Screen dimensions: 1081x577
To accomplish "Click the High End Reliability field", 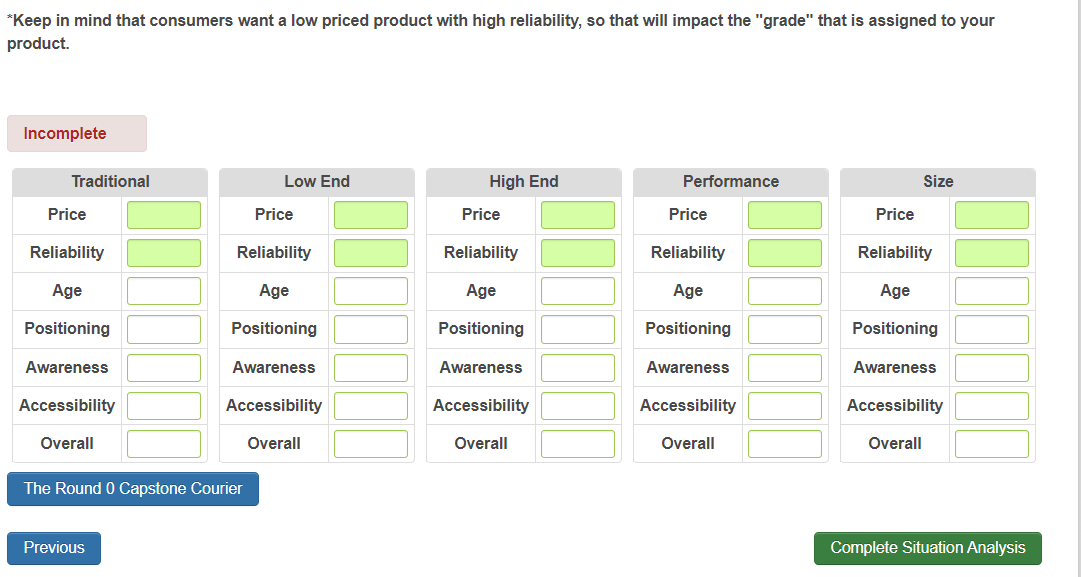I will pos(578,253).
